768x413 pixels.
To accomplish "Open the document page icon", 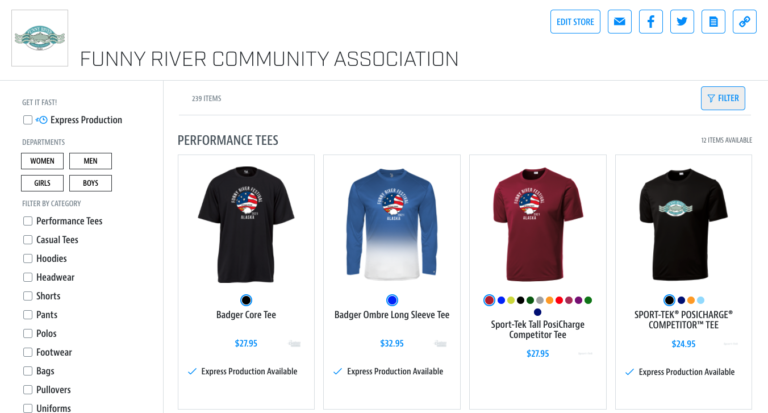I will (x=713, y=22).
